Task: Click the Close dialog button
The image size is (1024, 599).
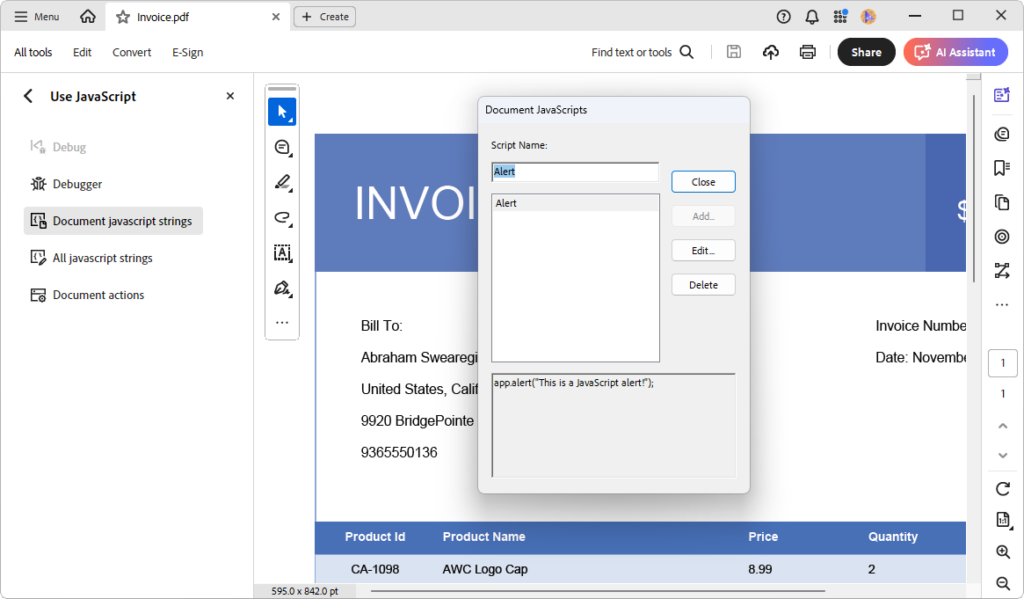Action: tap(703, 182)
